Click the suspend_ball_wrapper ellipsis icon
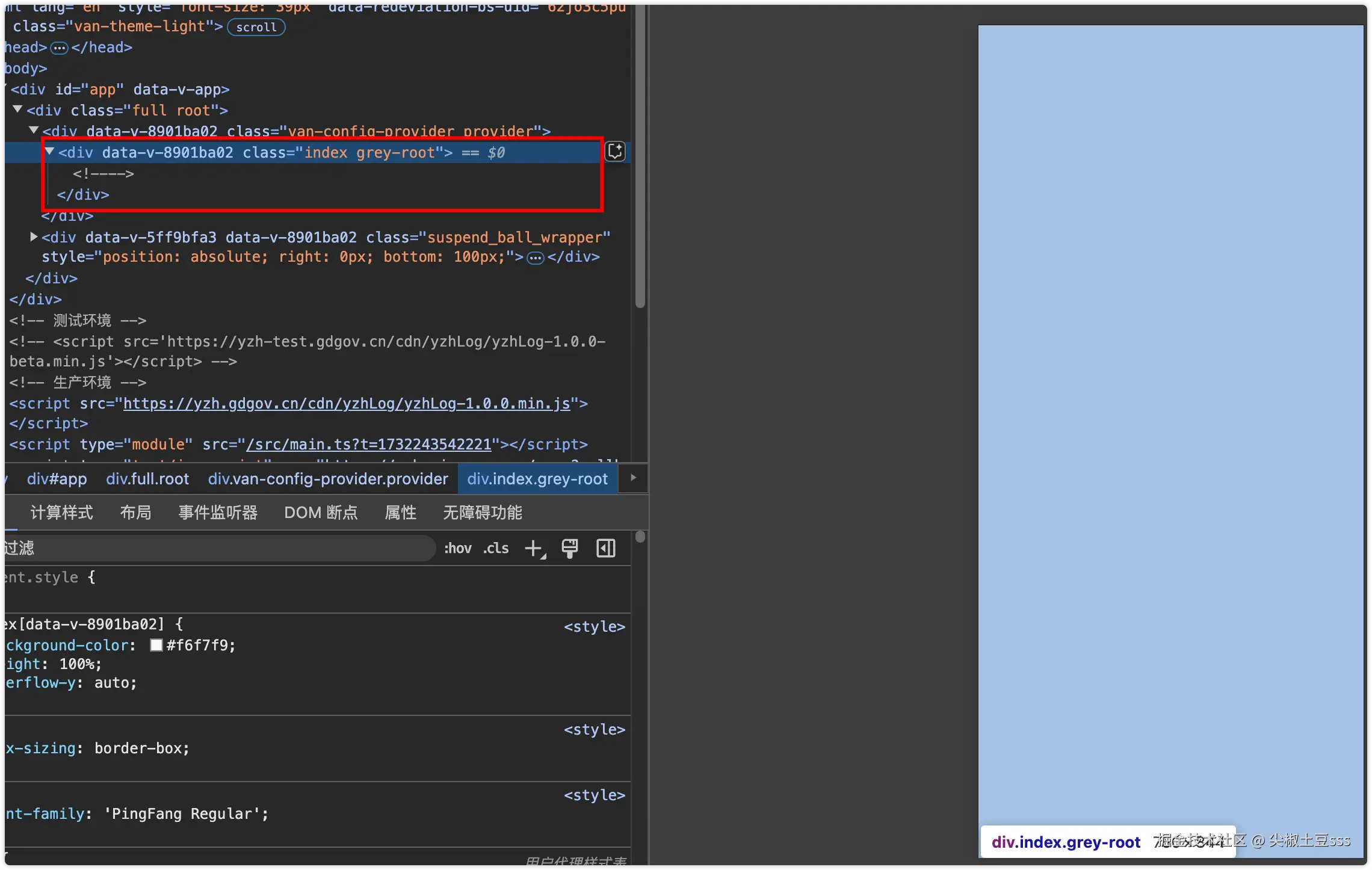The image size is (1372, 870). 535,258
